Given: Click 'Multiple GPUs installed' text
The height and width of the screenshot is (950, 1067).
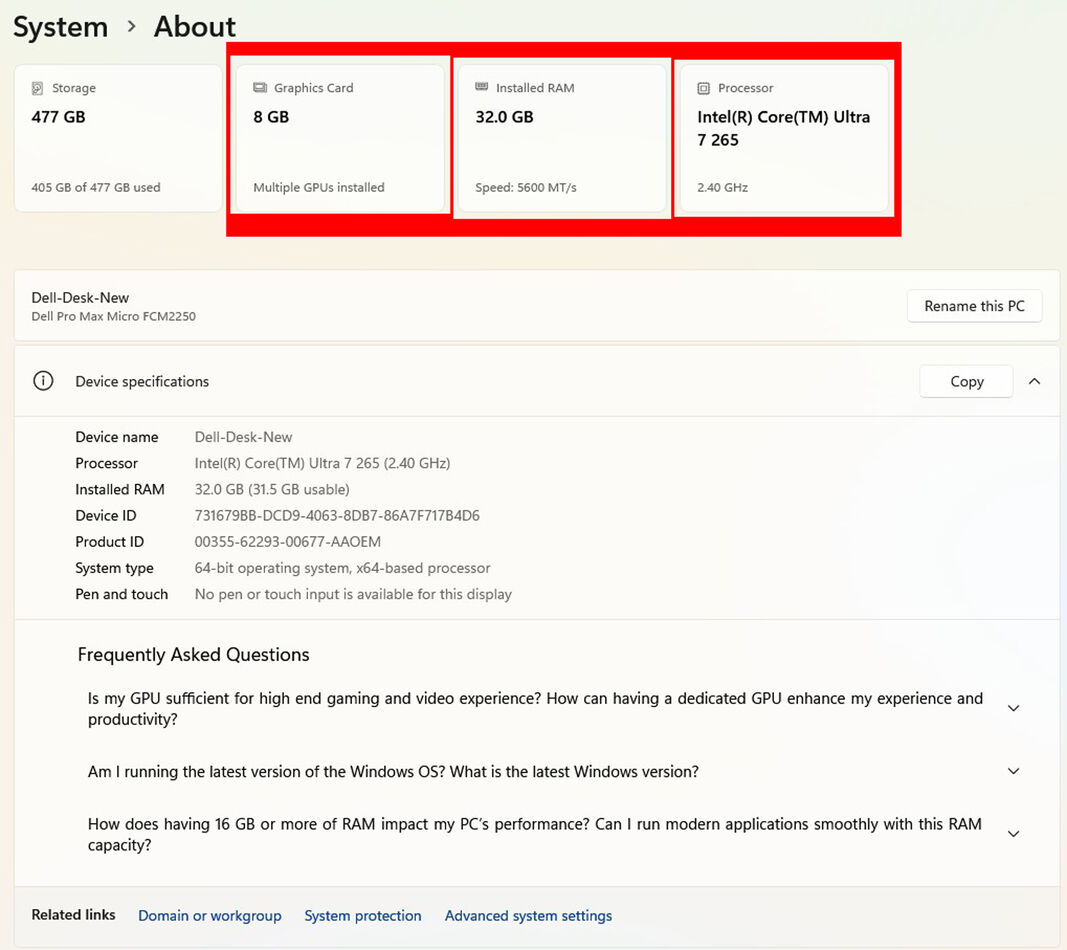Looking at the screenshot, I should coord(318,187).
